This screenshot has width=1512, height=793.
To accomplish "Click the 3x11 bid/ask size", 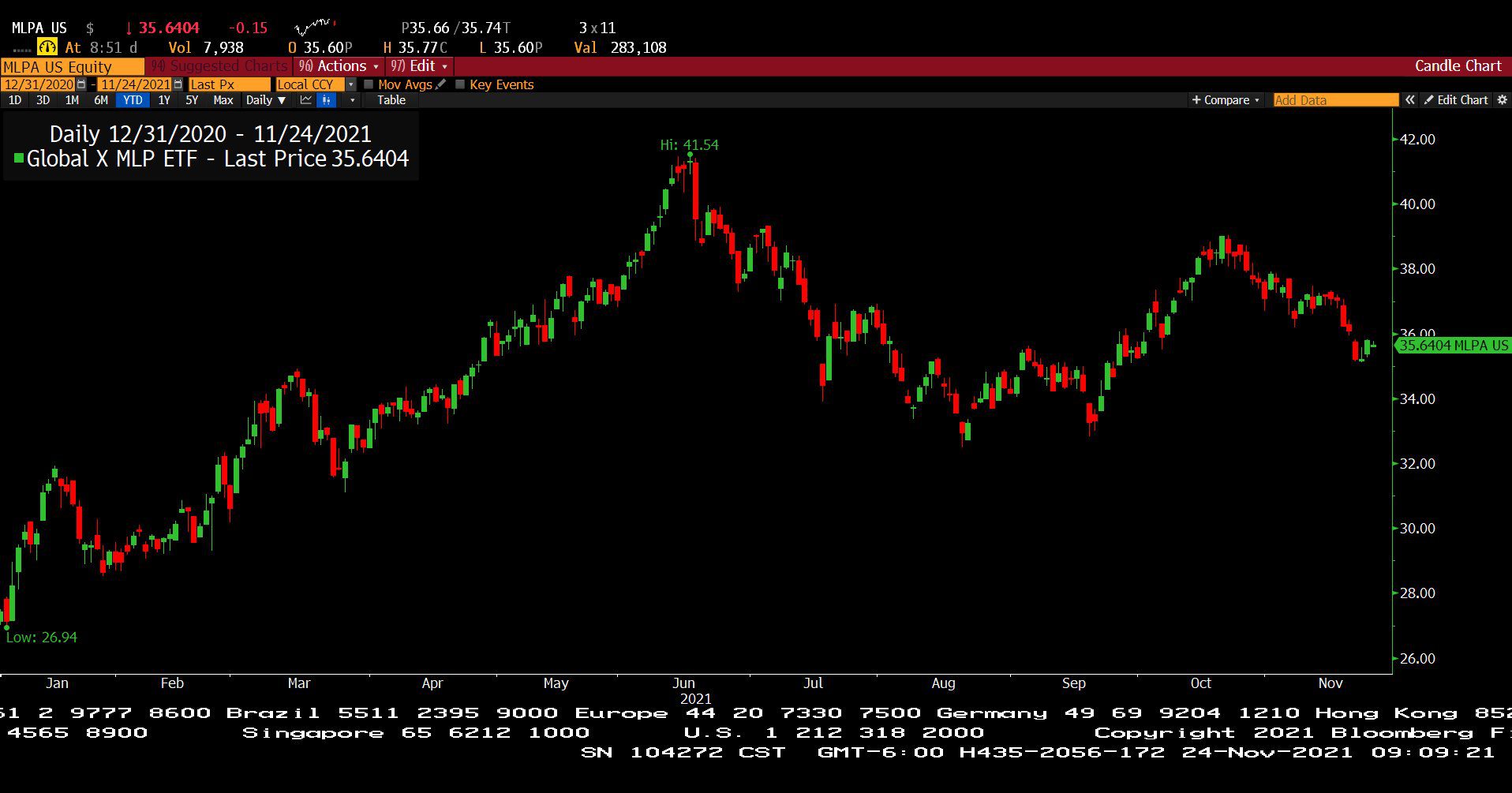I will 597,28.
